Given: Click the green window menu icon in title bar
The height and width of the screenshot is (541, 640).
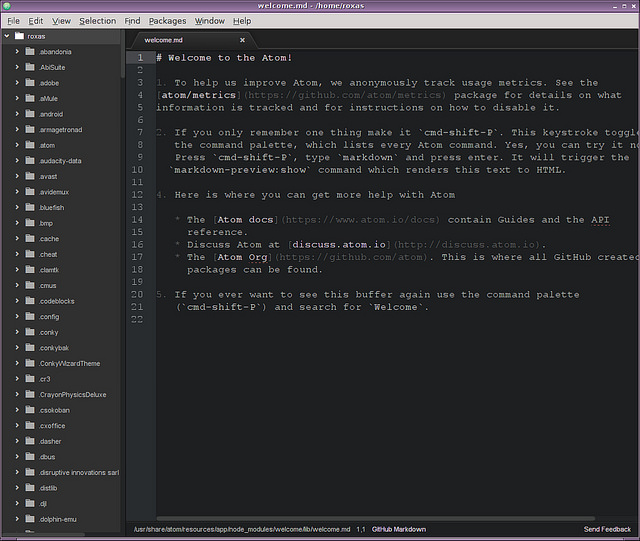Looking at the screenshot, I should (x=7, y=6).
